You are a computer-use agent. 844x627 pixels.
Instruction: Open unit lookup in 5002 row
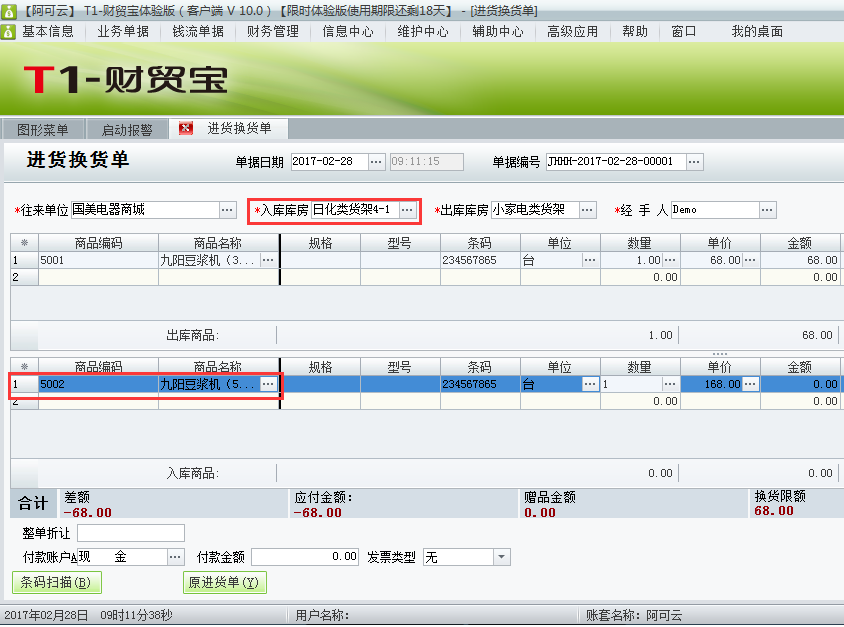point(590,384)
